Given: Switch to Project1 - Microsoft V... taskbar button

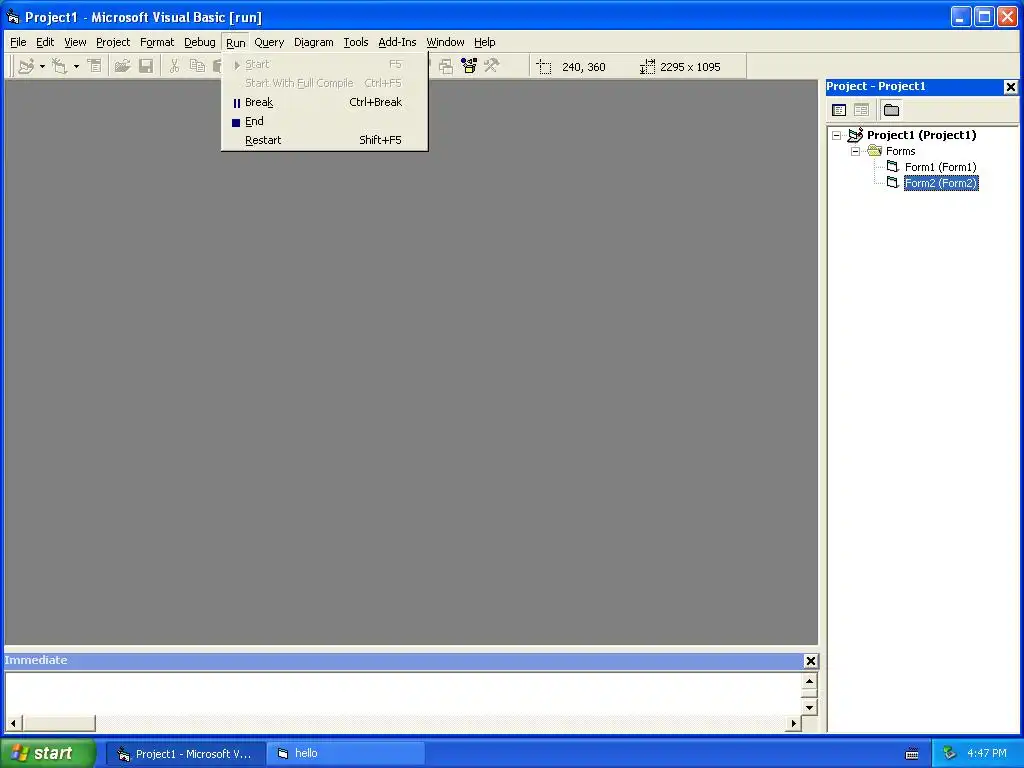Looking at the screenshot, I should [x=186, y=754].
